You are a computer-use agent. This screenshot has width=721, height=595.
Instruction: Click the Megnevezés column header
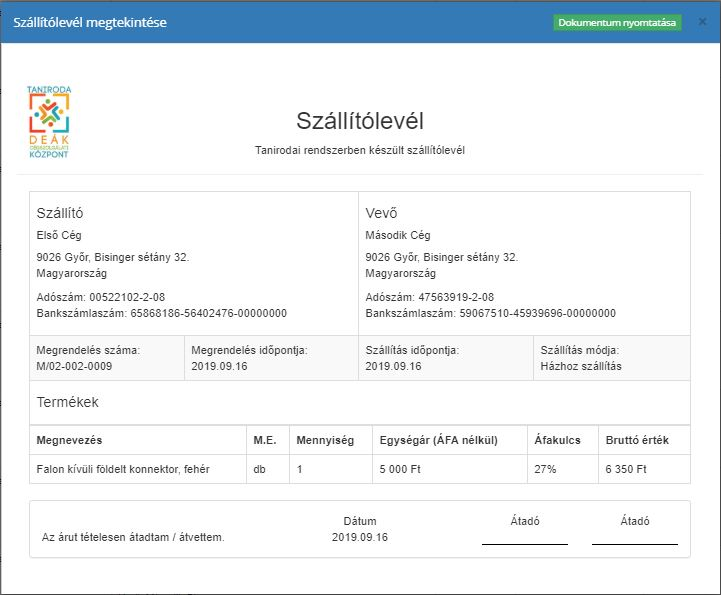click(x=69, y=440)
